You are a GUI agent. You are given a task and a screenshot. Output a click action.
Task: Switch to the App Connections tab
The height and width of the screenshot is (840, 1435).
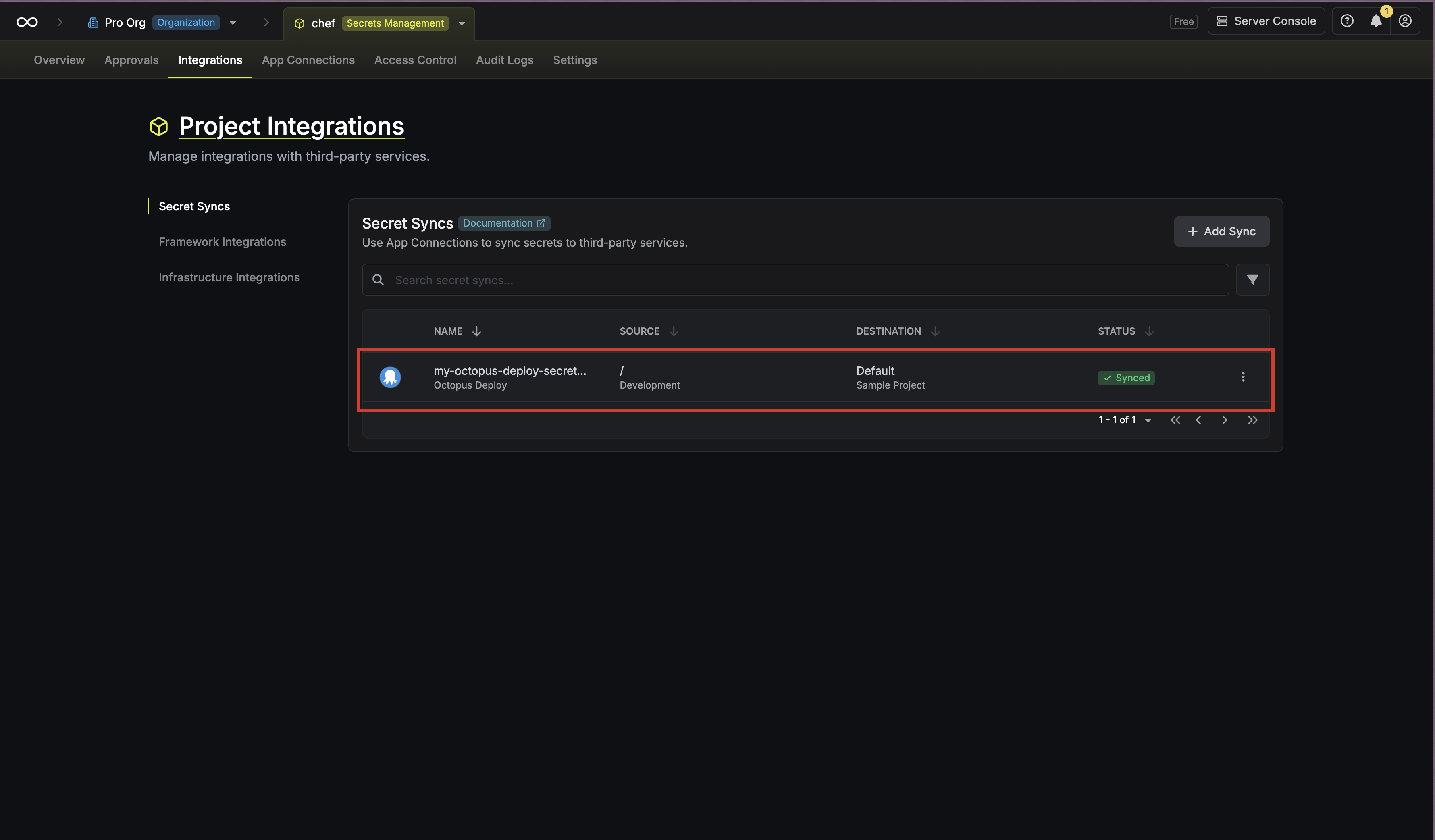tap(308, 60)
